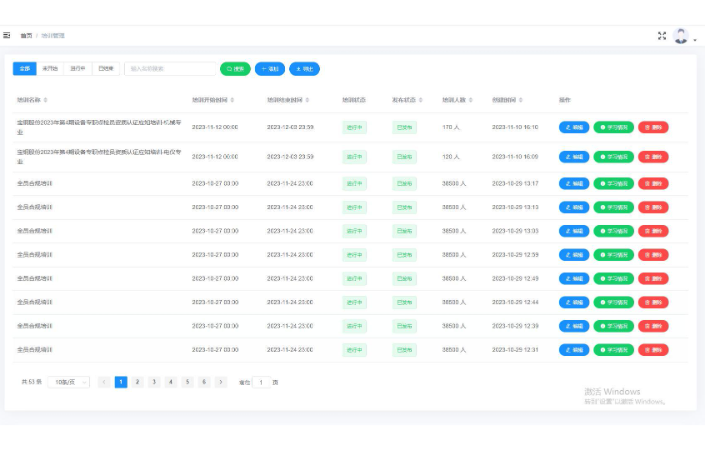Viewport: 705px width, 450px height.
Task: Open the user avatar menu
Action: [x=682, y=35]
